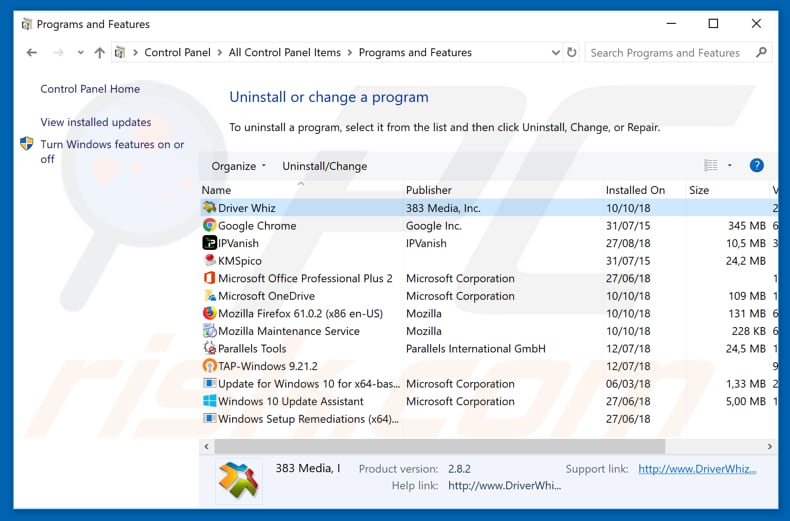
Task: Click the horizontal scrollbar thumb
Action: (440, 446)
